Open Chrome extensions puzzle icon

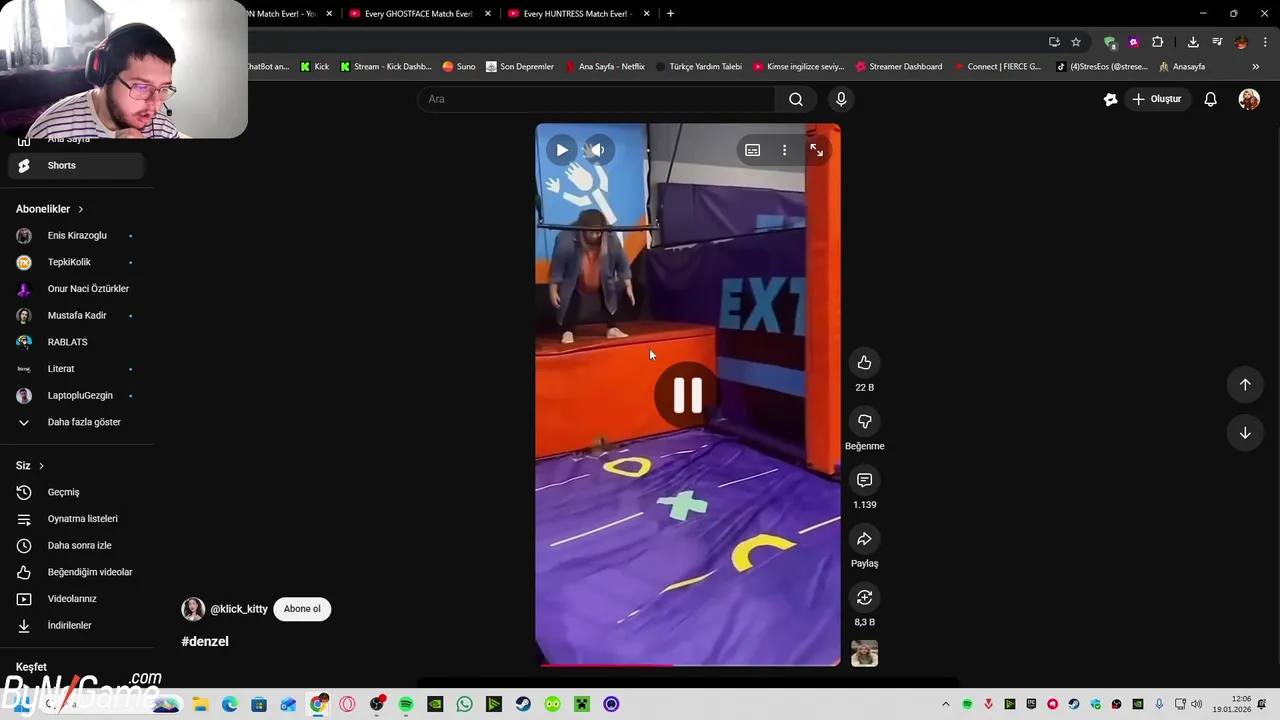(1158, 42)
